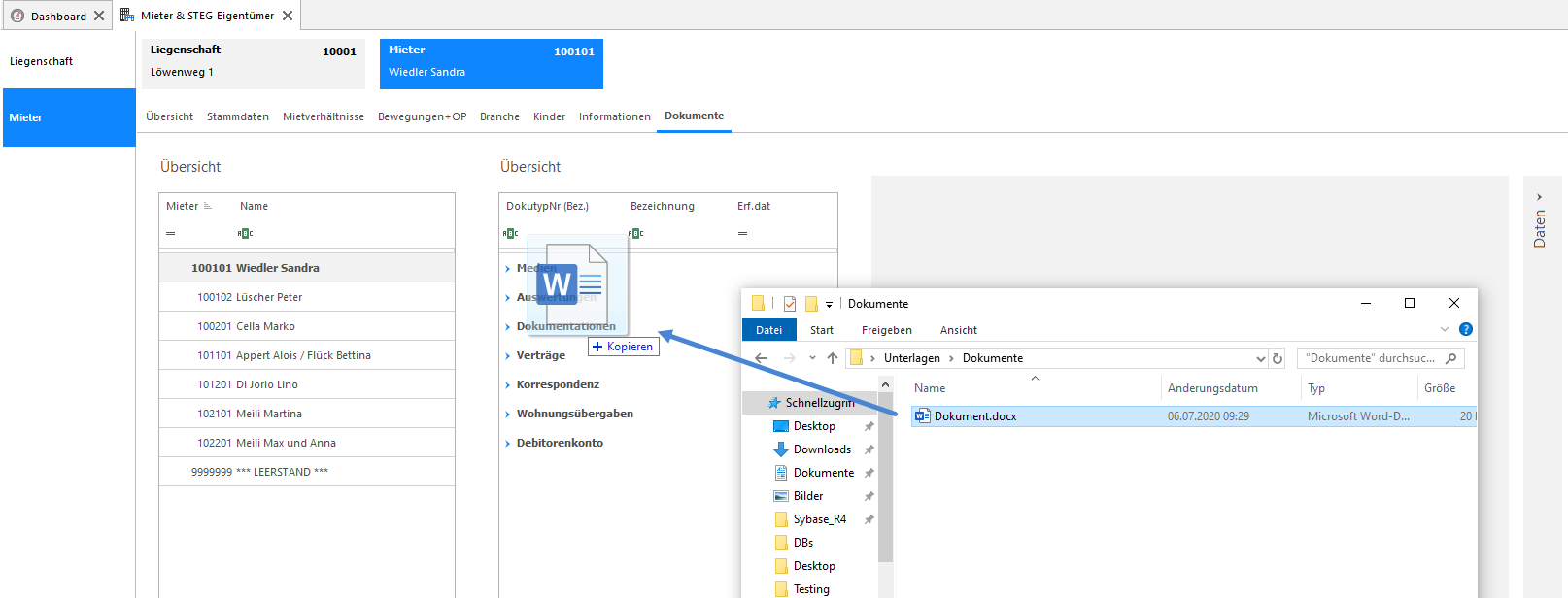Select Liegenschaft in the left sidebar
Viewport: 1568px width, 598px height.
(x=69, y=61)
